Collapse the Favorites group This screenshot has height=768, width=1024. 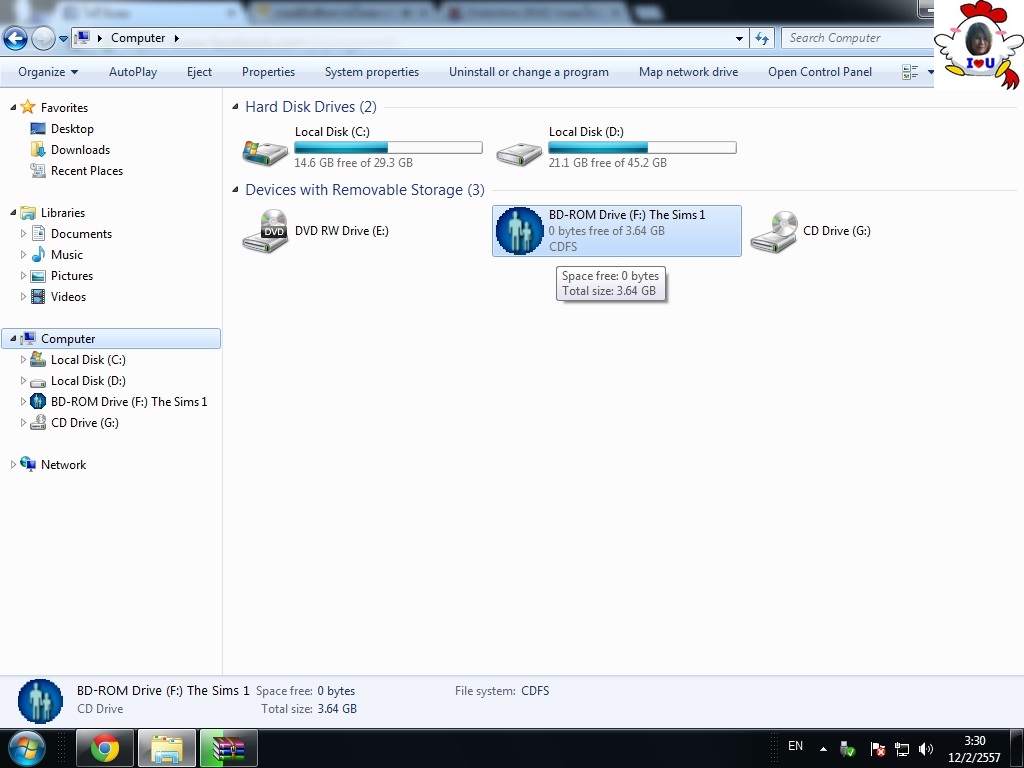[13, 107]
